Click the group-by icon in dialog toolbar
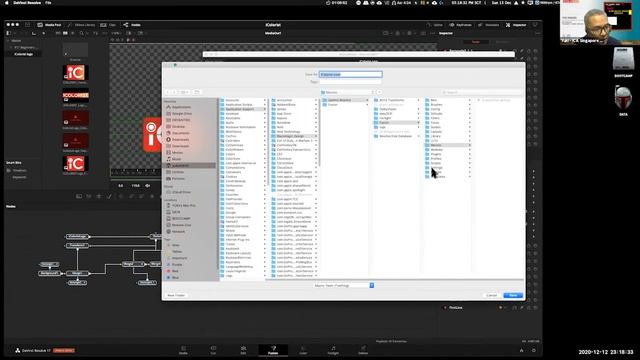Screen dimensions: 640x360 click(197, 92)
